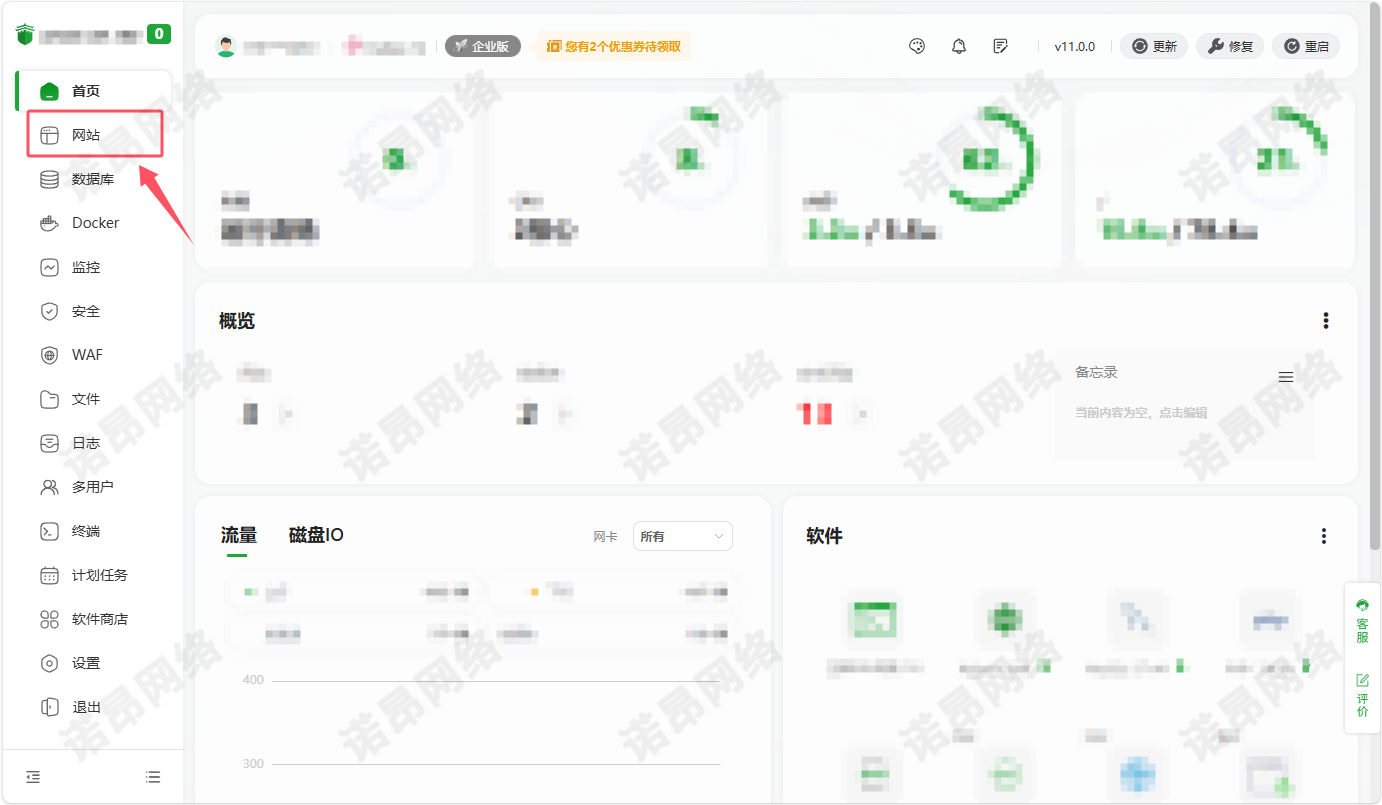Click the 重启 restart button

pyautogui.click(x=1306, y=46)
